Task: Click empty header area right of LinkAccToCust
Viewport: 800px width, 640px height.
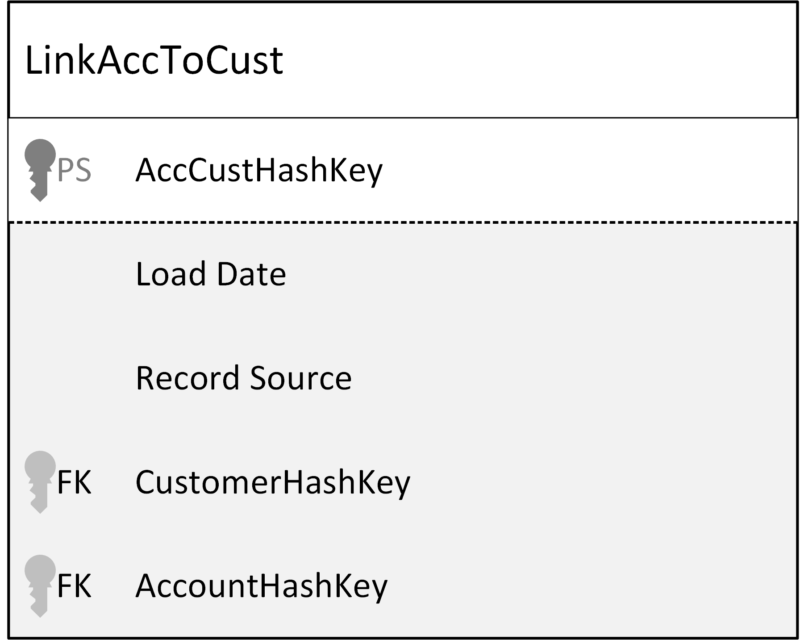Action: tap(541, 60)
